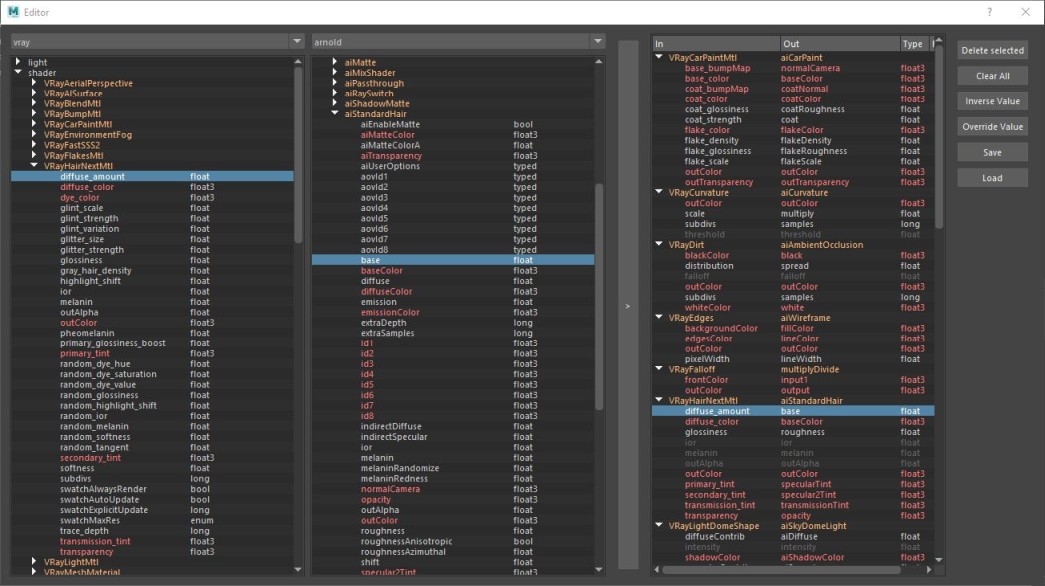This screenshot has height=586, width=1045.
Task: Expand the aiMatte node
Action: [335, 62]
